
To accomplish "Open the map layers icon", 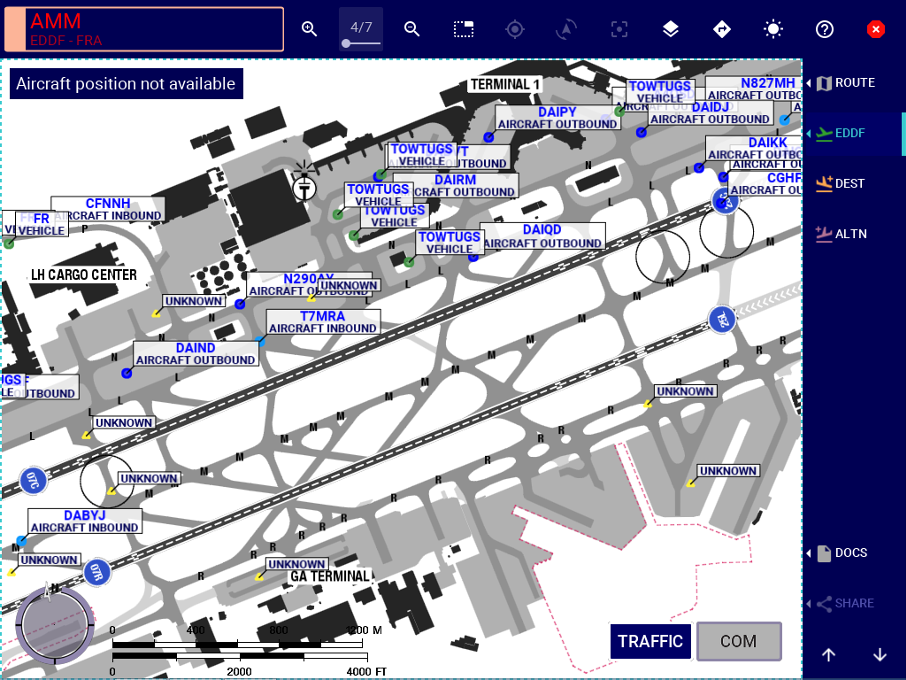I will (x=671, y=29).
